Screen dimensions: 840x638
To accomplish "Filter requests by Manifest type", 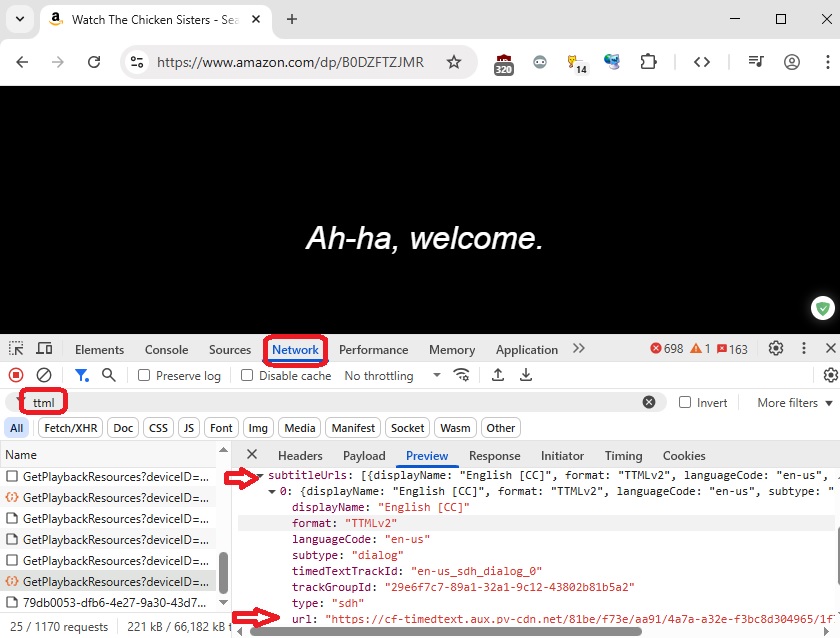I will point(353,428).
